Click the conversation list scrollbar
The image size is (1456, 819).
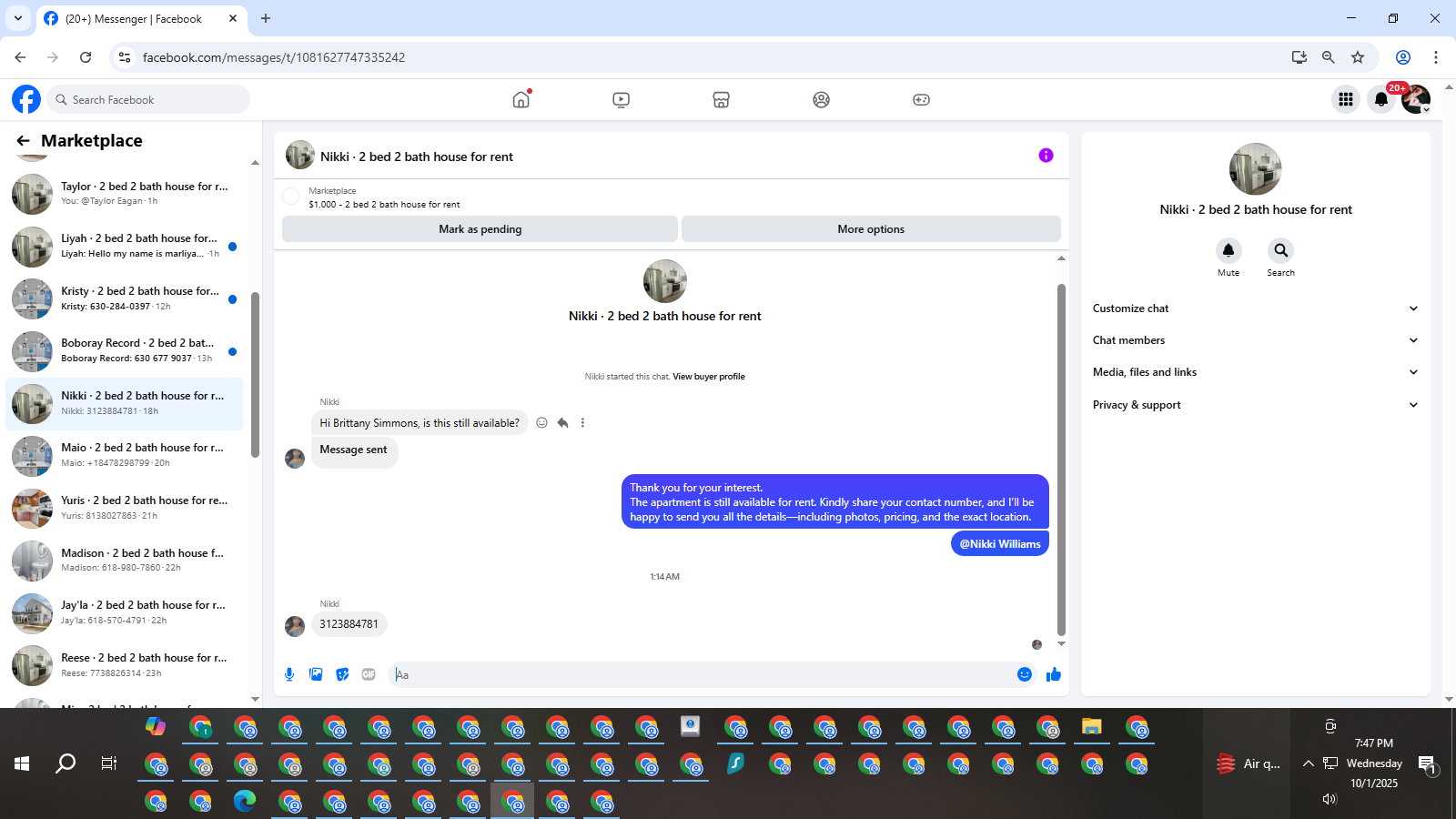255,375
